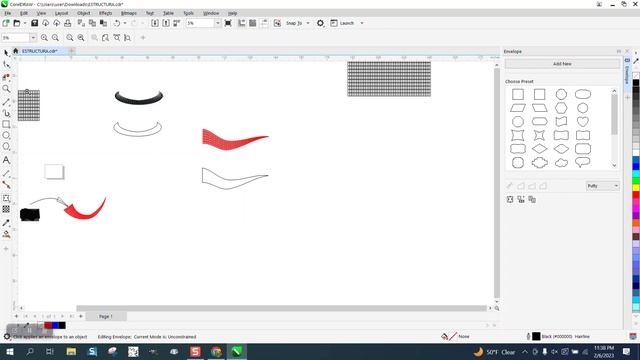This screenshot has width=640, height=360.
Task: Open the Putty mapping mode dropdown
Action: (x=603, y=186)
